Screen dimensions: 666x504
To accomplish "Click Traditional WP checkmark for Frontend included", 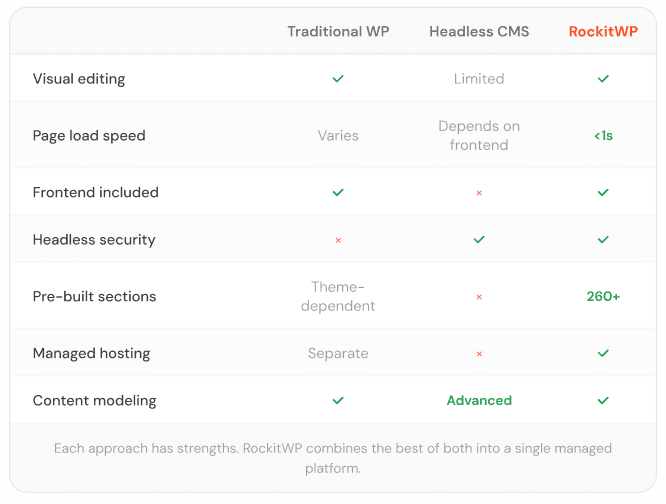I will coord(338,192).
